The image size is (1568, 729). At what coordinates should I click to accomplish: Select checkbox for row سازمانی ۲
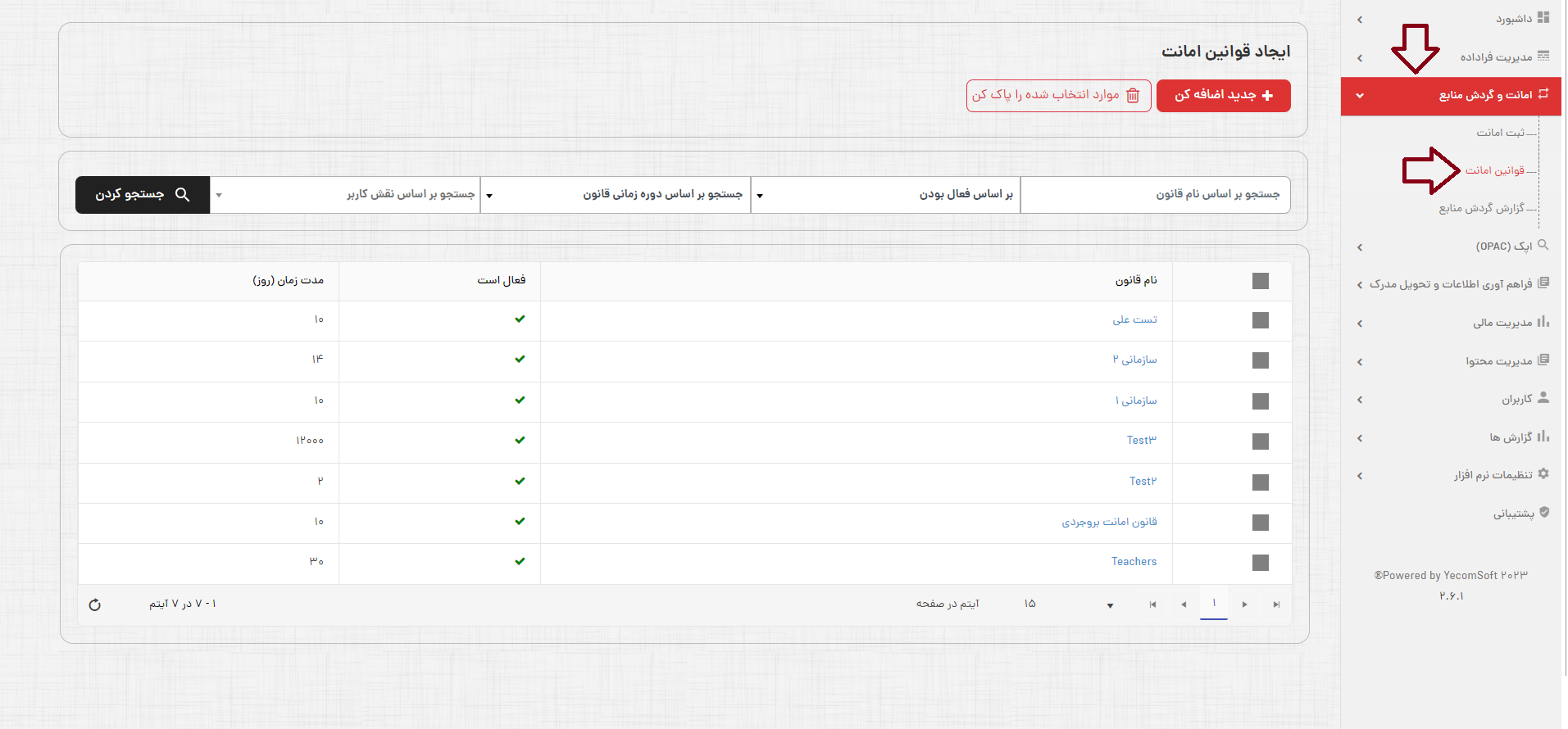[1261, 360]
